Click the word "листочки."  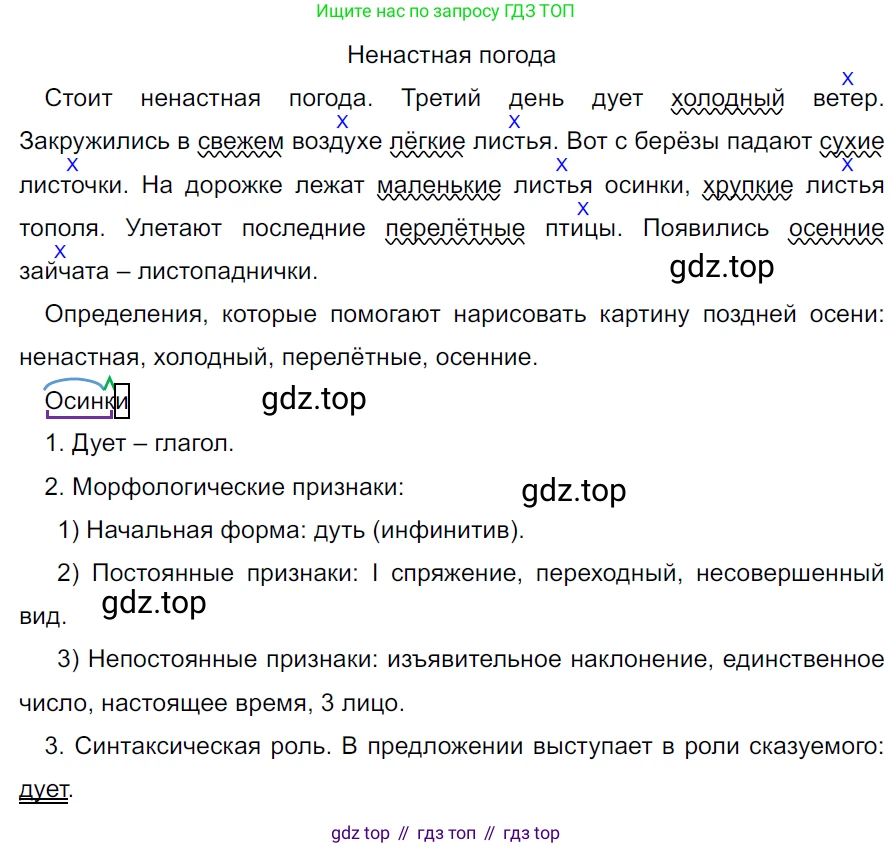75,185
